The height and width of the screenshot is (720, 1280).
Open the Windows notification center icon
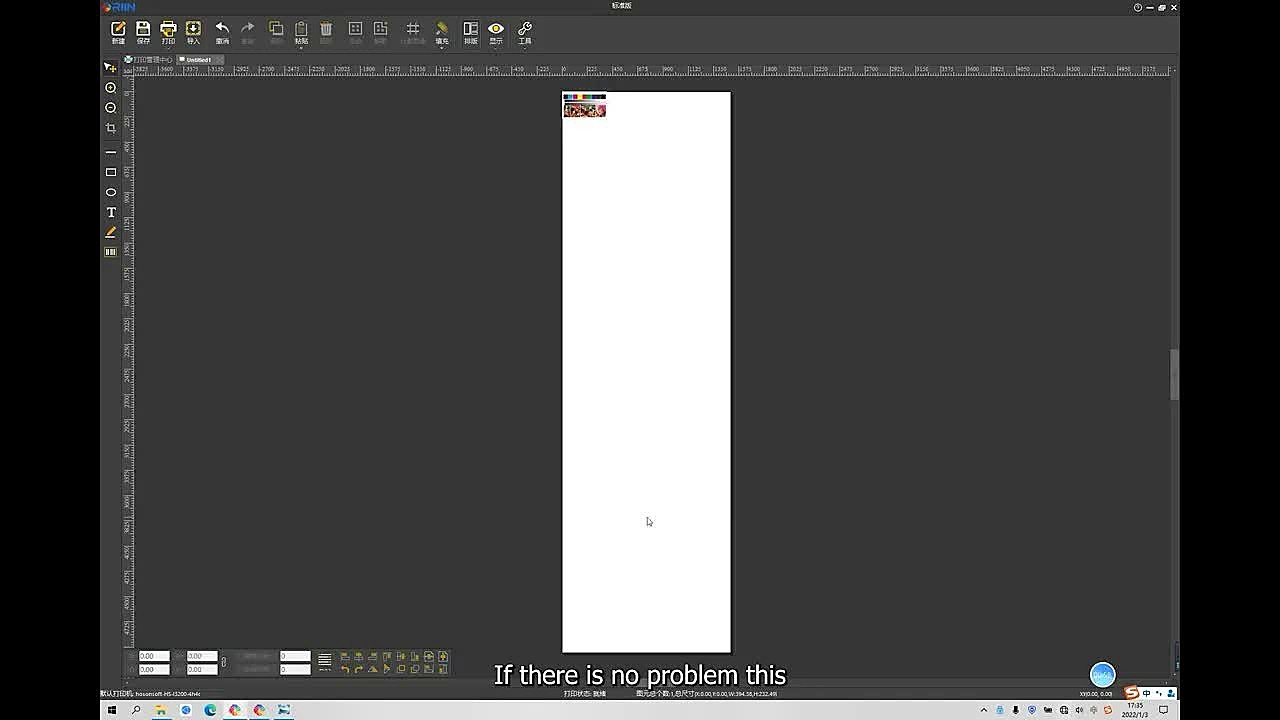point(1163,710)
